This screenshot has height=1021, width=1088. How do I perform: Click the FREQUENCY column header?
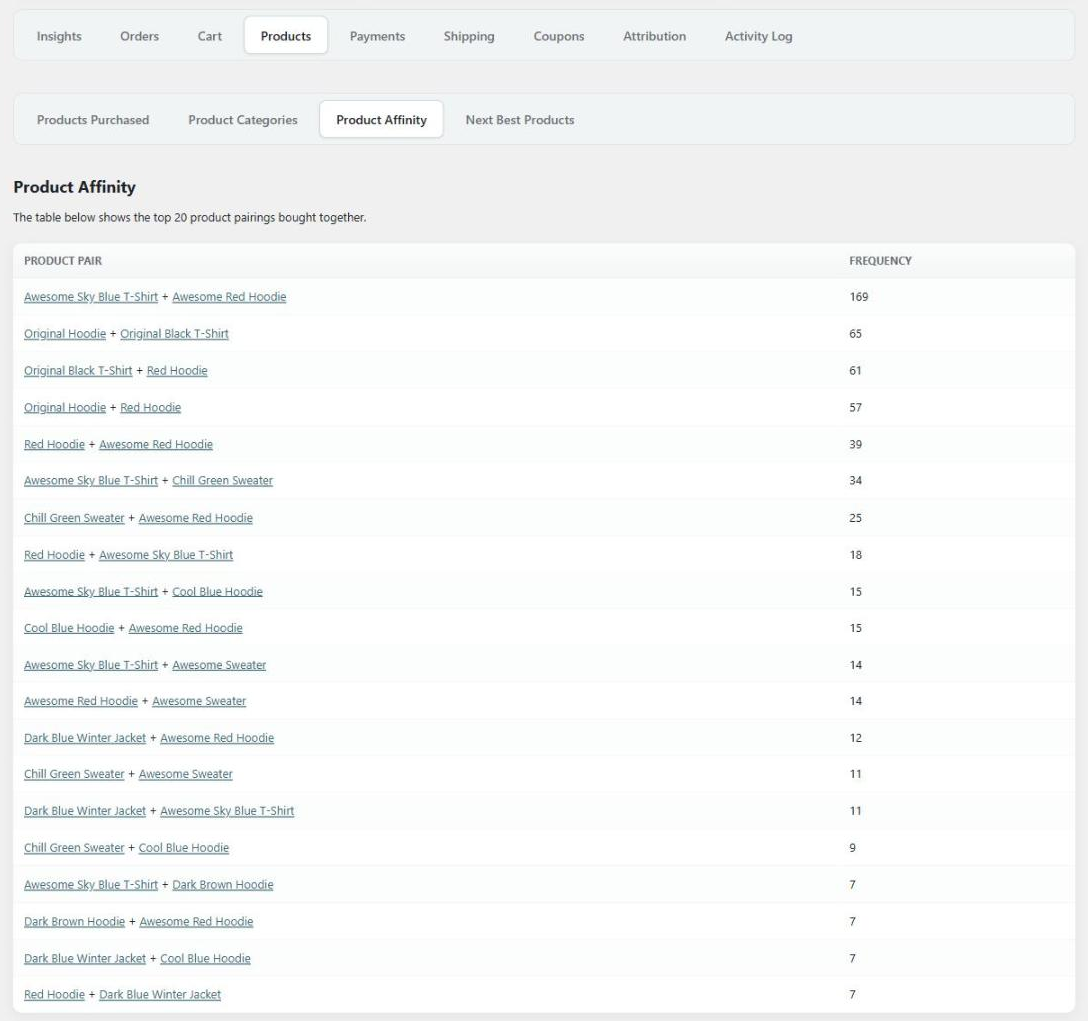(881, 261)
